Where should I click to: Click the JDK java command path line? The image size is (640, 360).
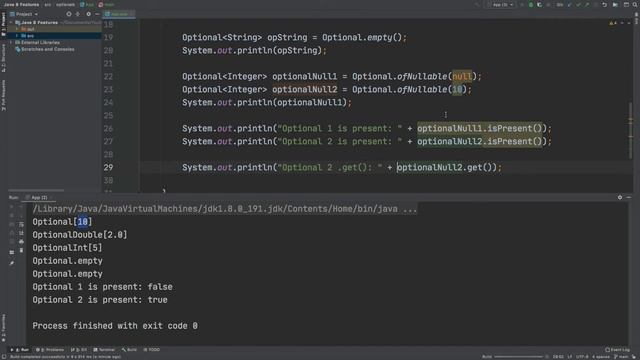tap(224, 209)
